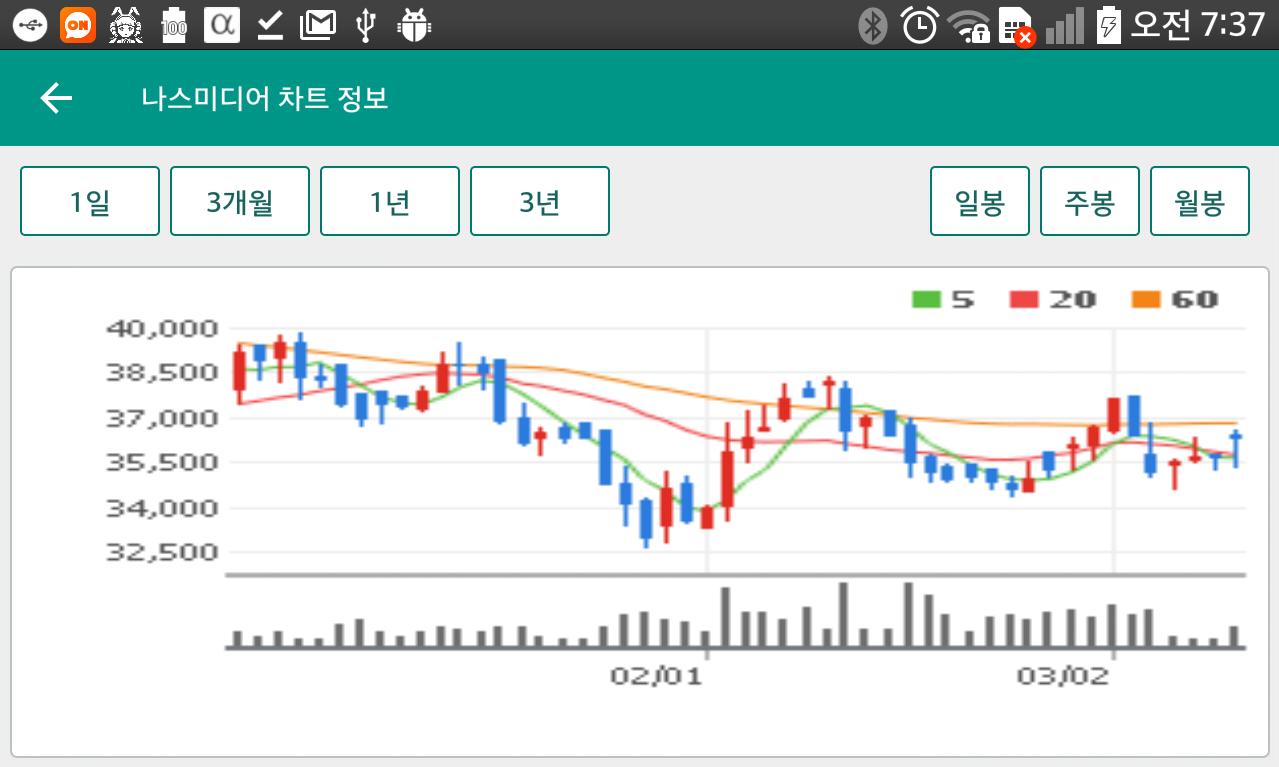Tap the Gmail notification icon
1279x767 pixels.
pyautogui.click(x=317, y=25)
